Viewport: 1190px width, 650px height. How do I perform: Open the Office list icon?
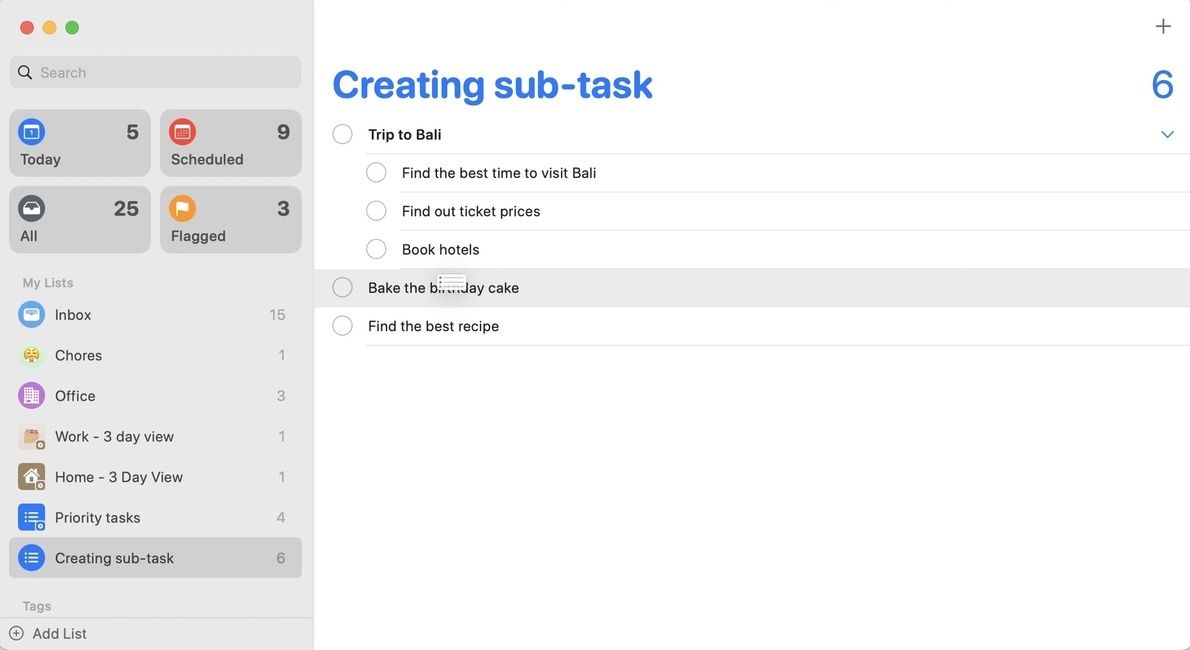[30, 395]
